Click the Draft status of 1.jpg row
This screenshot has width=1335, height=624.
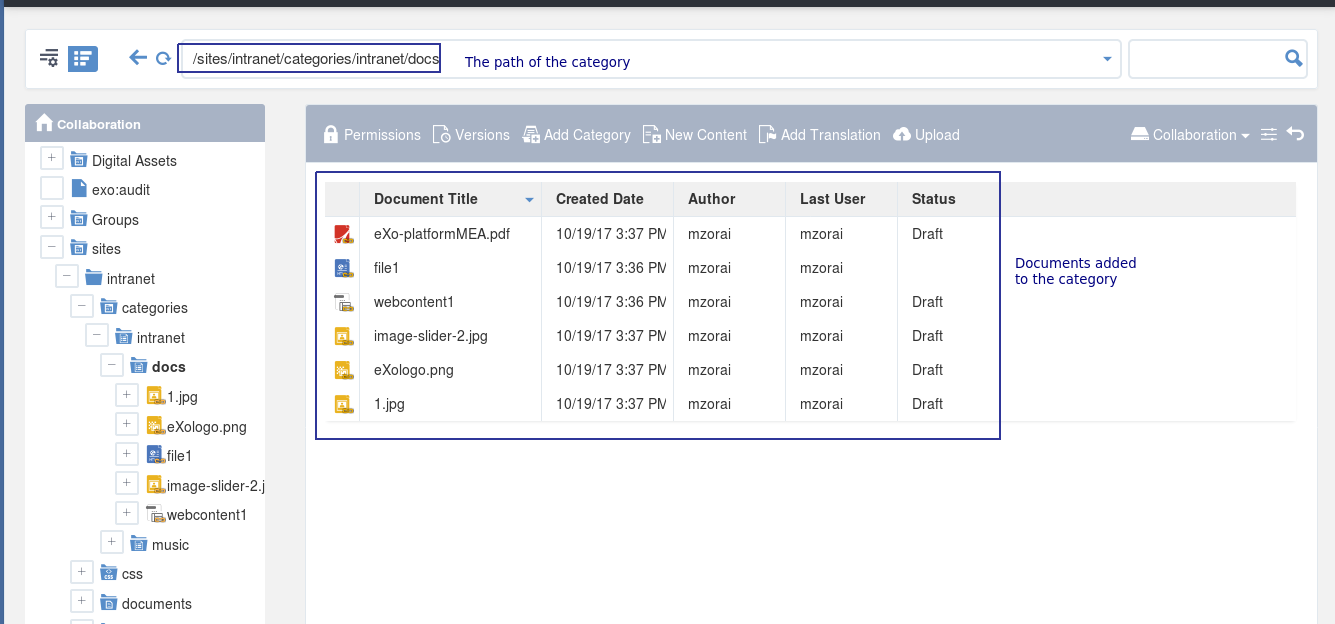pyautogui.click(x=928, y=404)
